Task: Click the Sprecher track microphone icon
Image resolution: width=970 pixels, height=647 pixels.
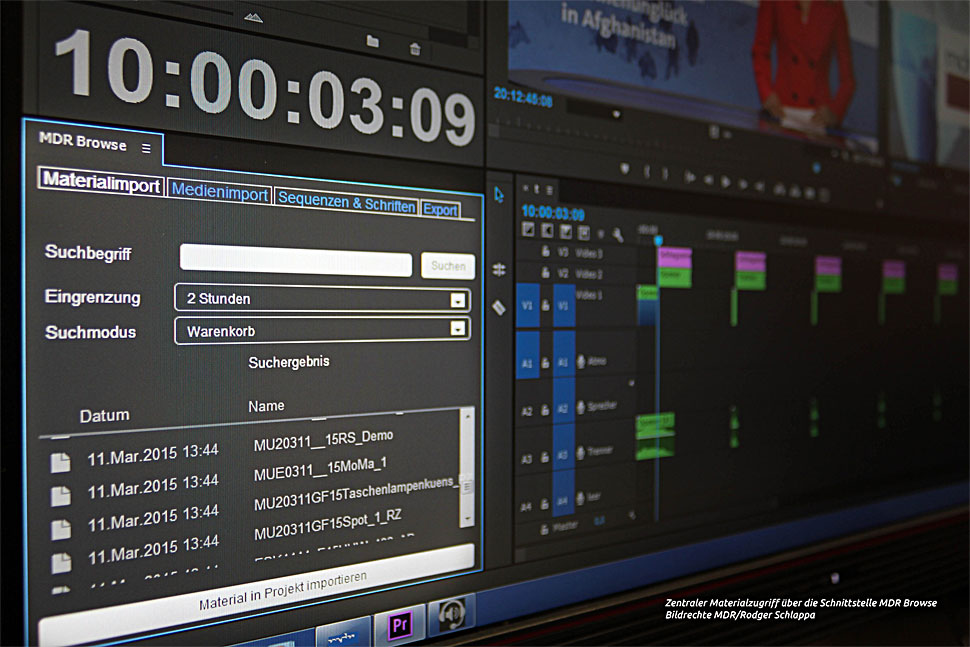Action: click(x=581, y=407)
